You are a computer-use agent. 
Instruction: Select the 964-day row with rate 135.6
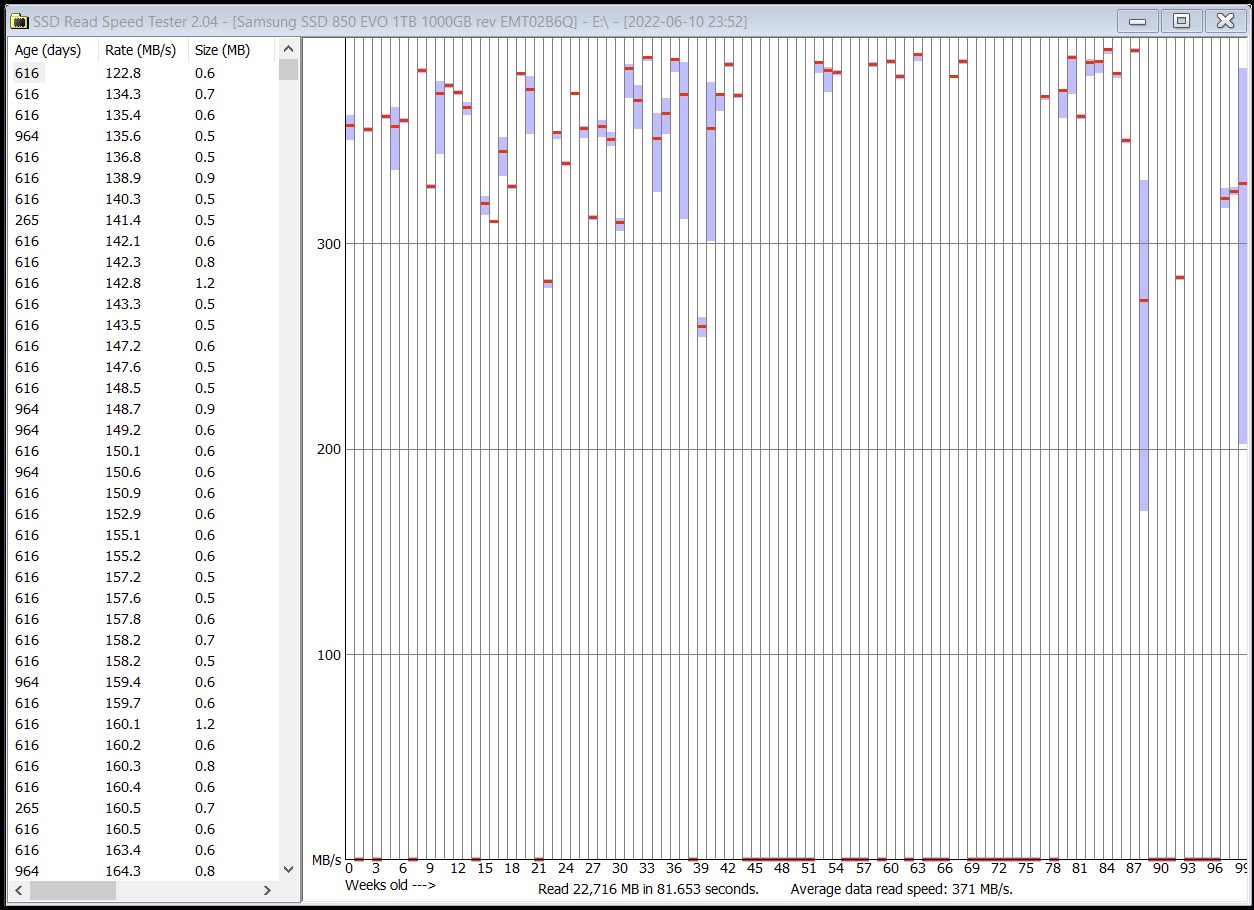(142, 136)
